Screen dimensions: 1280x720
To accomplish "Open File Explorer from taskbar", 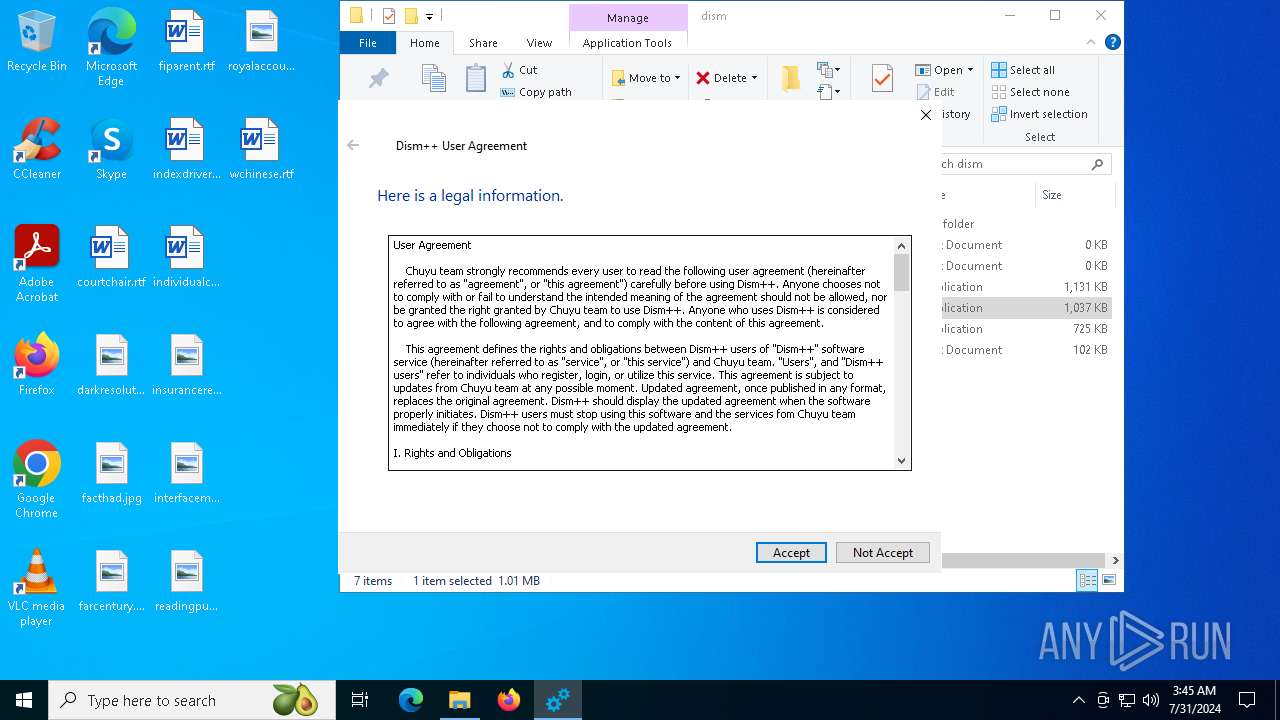I will 459,700.
